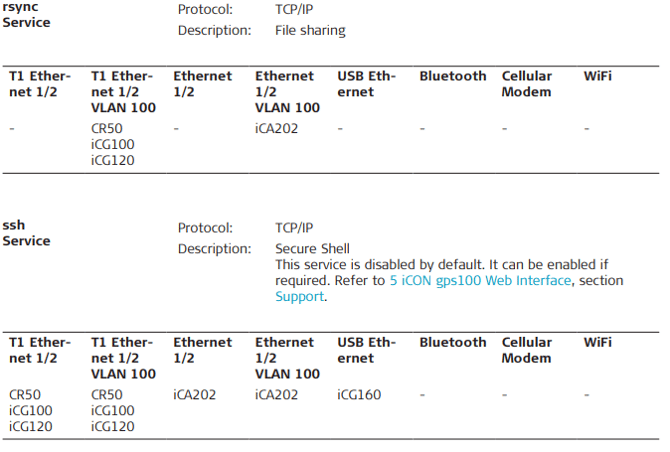Open the 5 iCON gps100 Web Interface link
Screen dimensions: 670x452
(x=480, y=281)
